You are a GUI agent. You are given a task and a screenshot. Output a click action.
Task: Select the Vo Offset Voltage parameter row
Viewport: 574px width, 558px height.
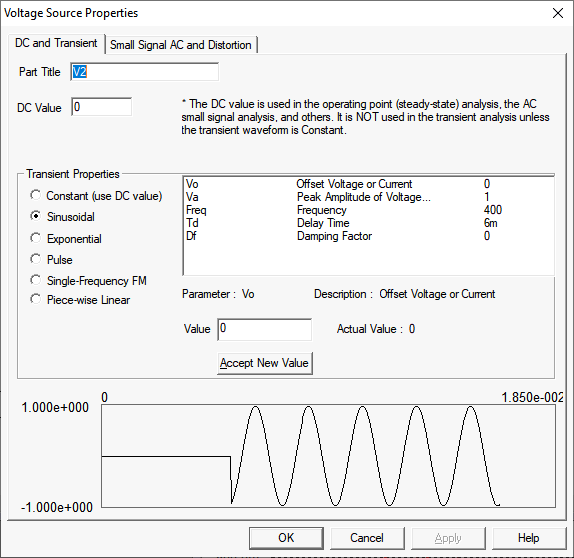click(x=368, y=184)
